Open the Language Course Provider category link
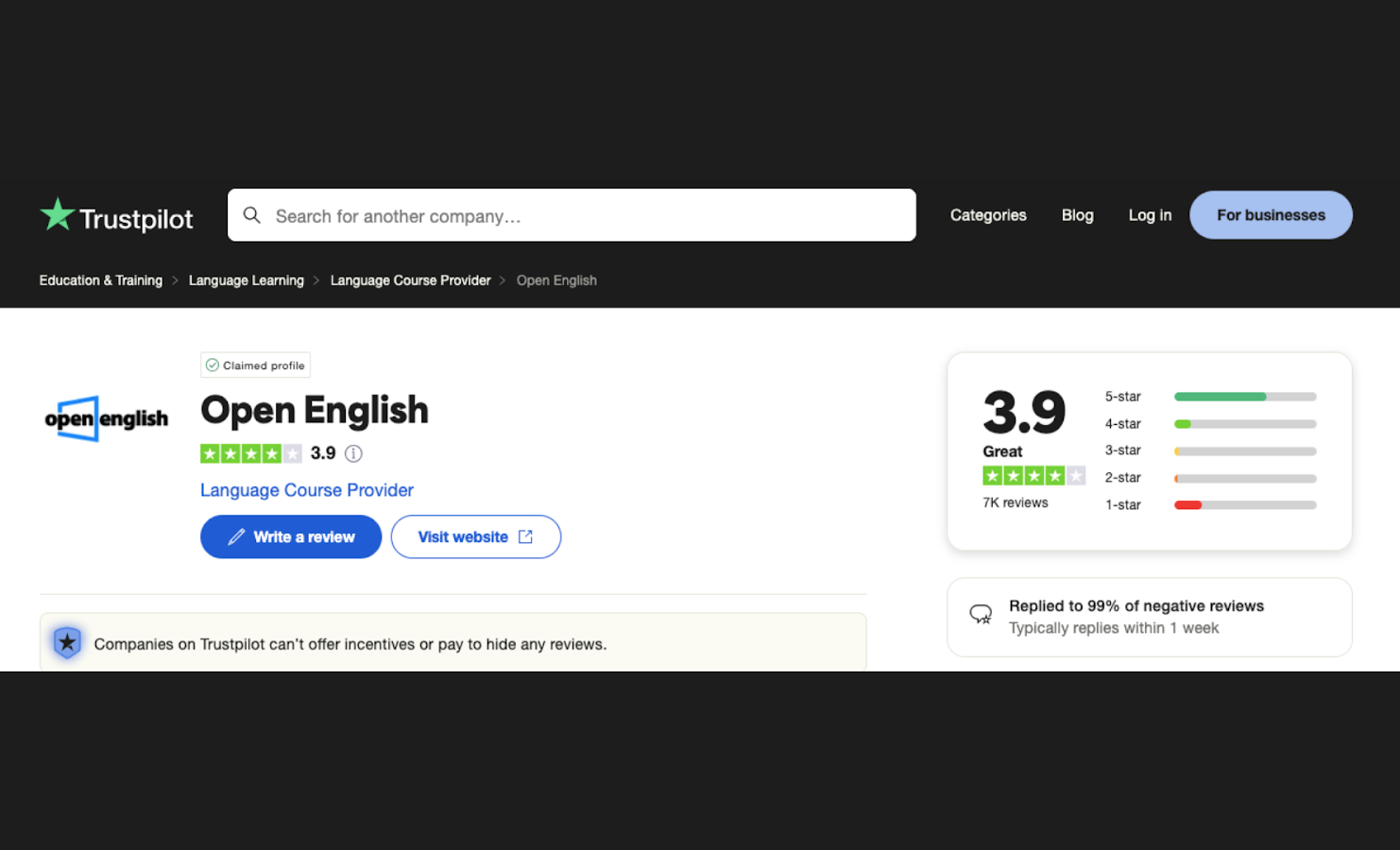 pyautogui.click(x=307, y=490)
